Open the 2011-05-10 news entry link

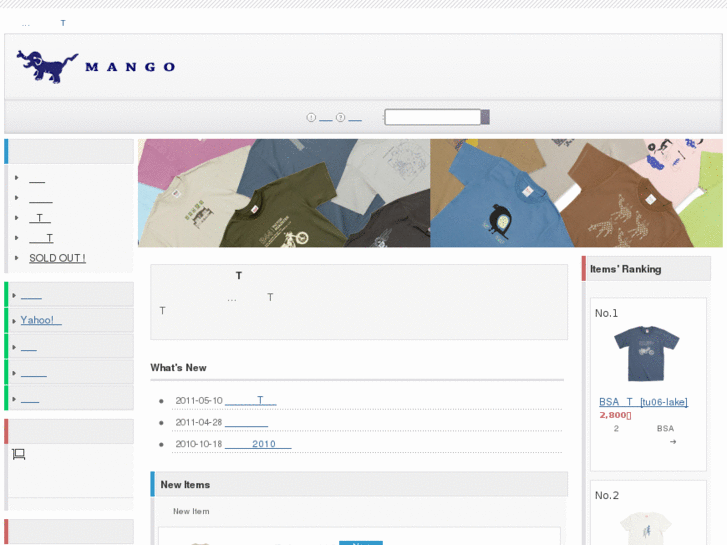click(250, 400)
